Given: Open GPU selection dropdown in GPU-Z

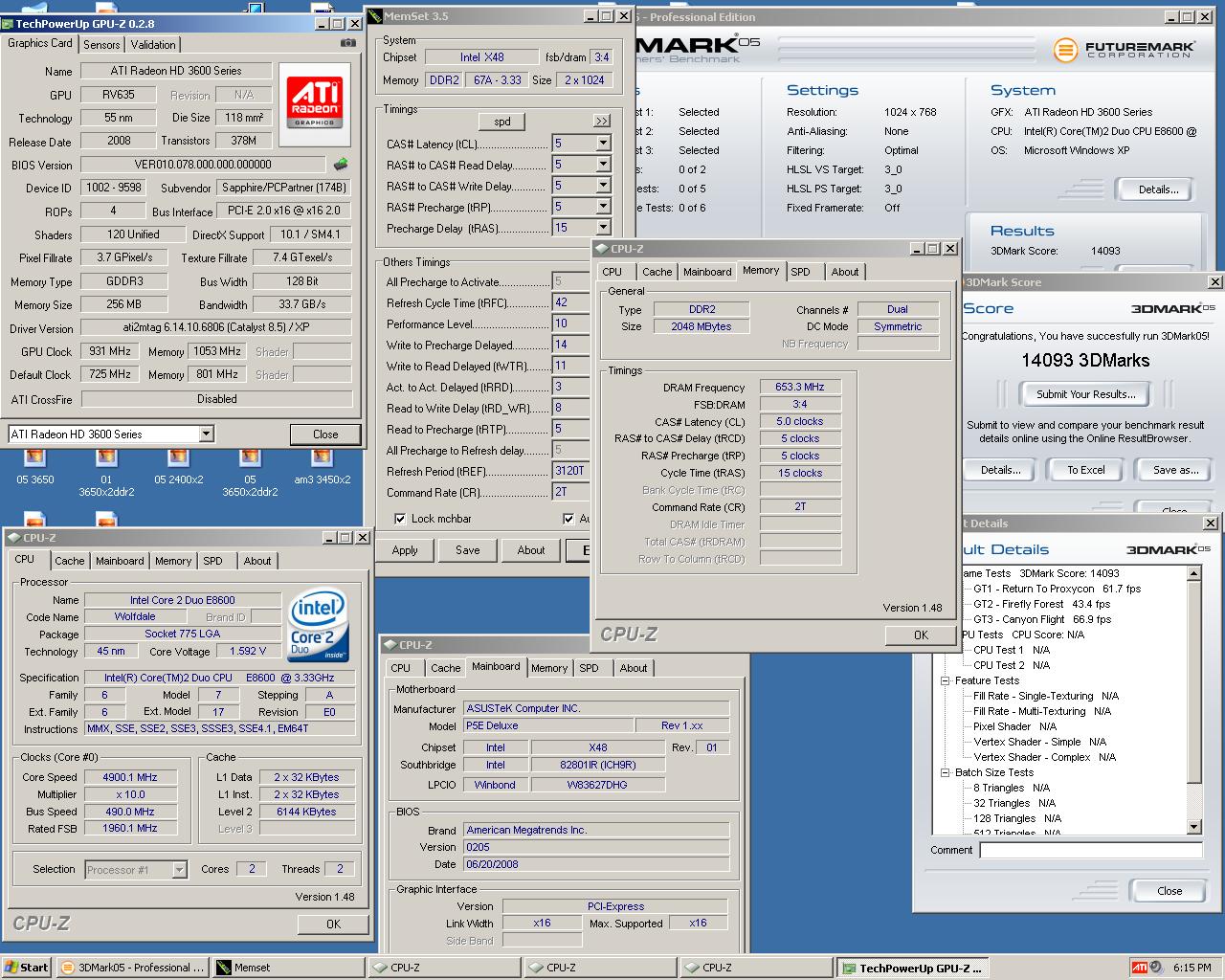Looking at the screenshot, I should coord(206,434).
